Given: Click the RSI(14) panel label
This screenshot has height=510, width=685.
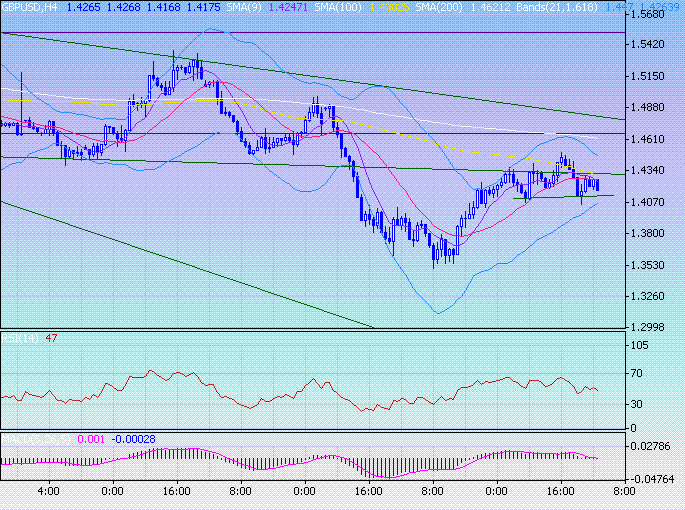Looking at the screenshot, I should [x=20, y=338].
